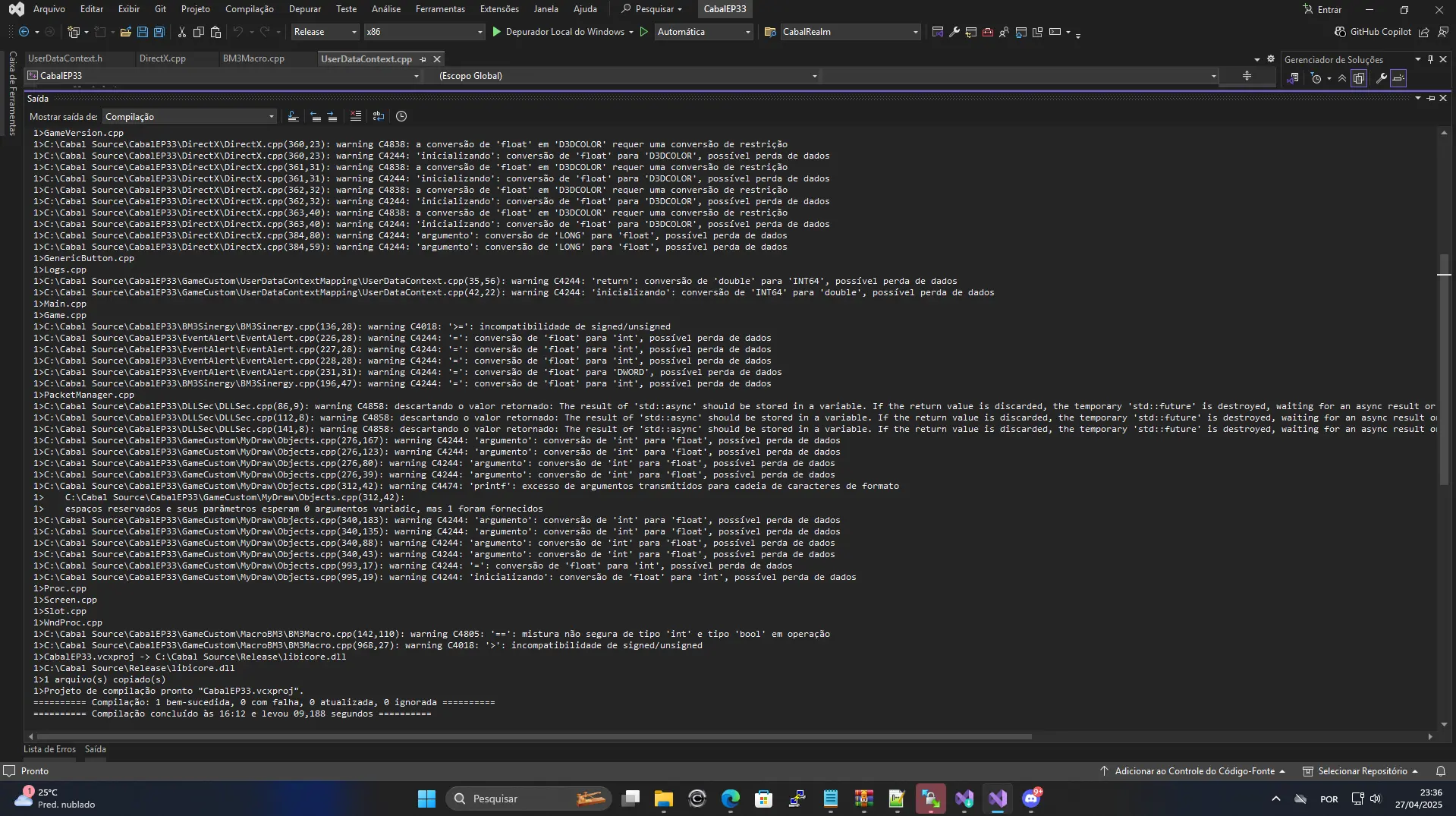
Task: Click Clear All output icon
Action: pos(356,116)
